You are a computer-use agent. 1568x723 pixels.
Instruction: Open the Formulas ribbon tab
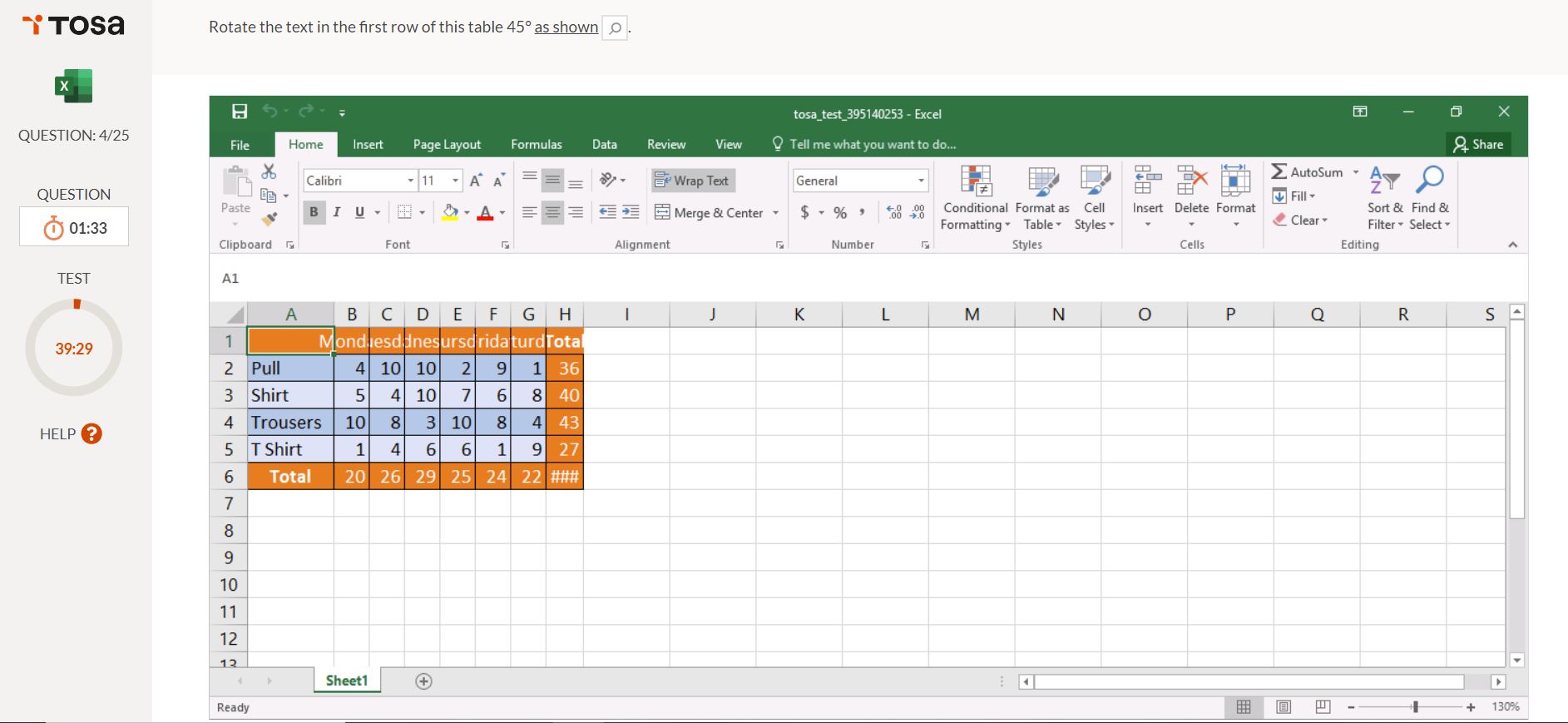pyautogui.click(x=536, y=145)
